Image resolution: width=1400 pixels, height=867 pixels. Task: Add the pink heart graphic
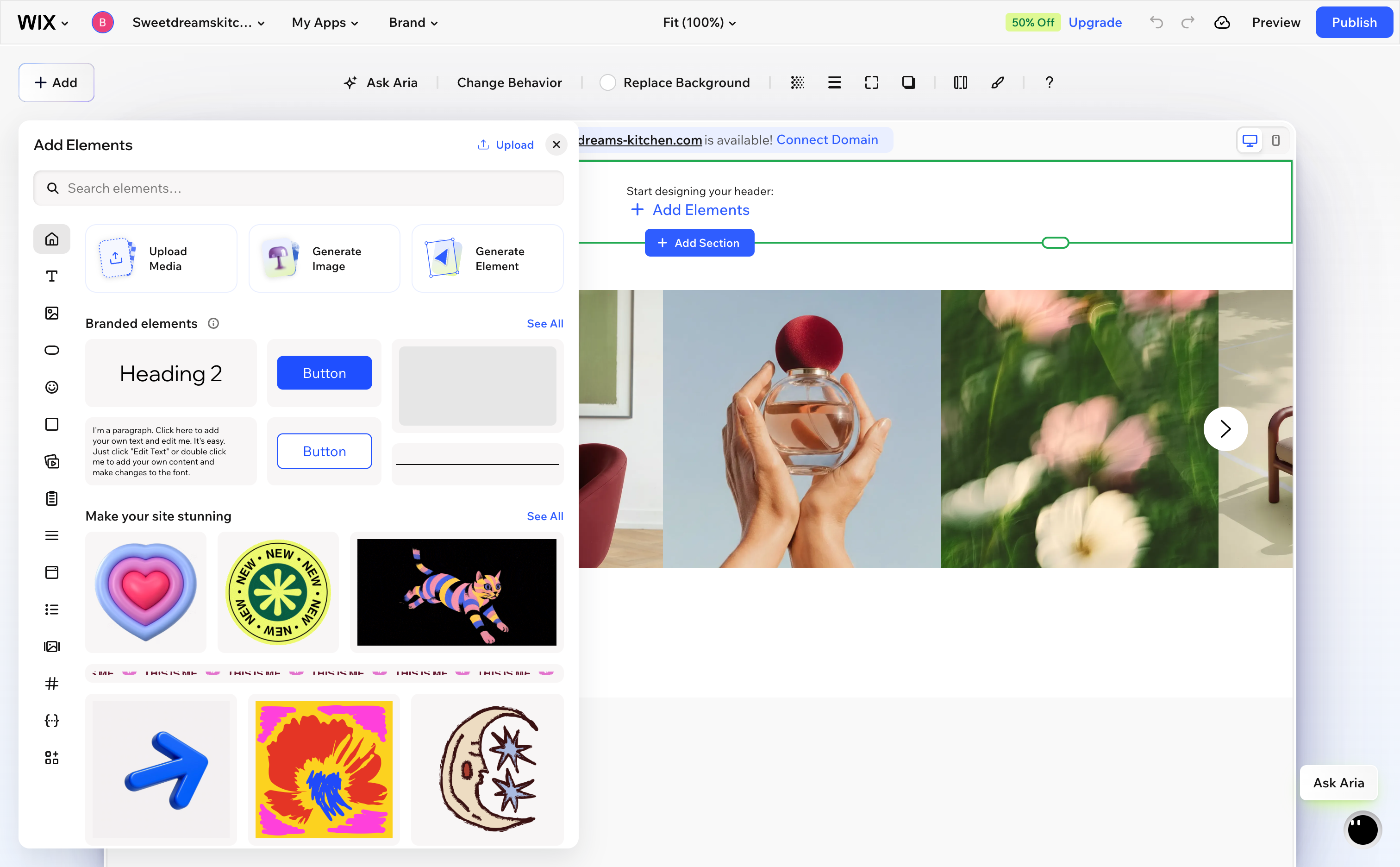coord(145,592)
